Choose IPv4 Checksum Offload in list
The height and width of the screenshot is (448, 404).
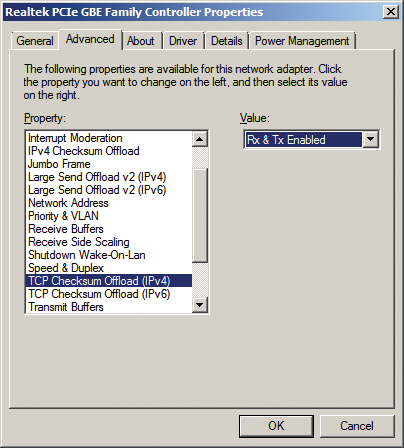[108, 151]
